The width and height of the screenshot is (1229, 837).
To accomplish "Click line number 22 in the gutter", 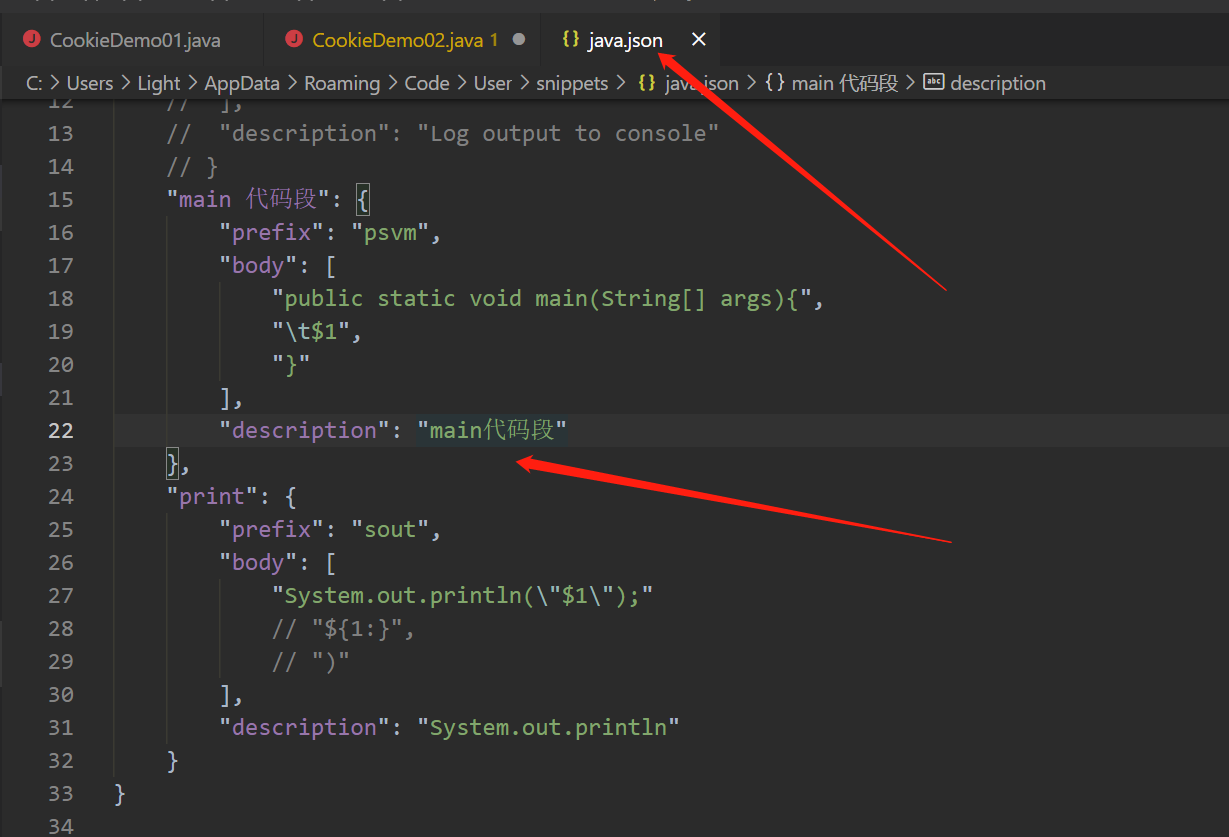I will coord(61,430).
